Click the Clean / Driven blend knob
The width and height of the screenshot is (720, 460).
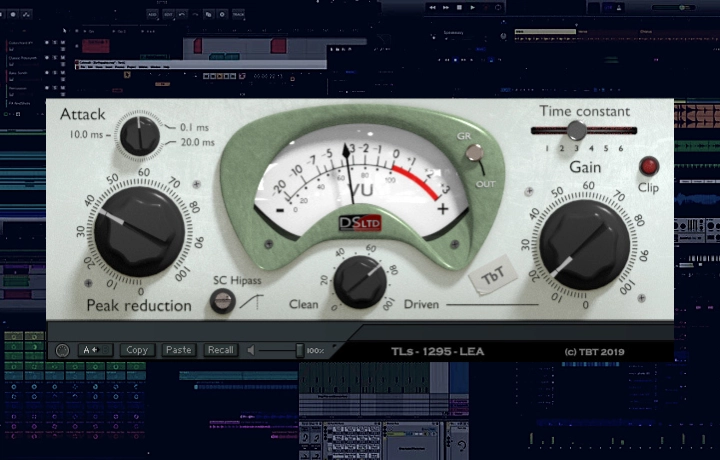tap(360, 282)
